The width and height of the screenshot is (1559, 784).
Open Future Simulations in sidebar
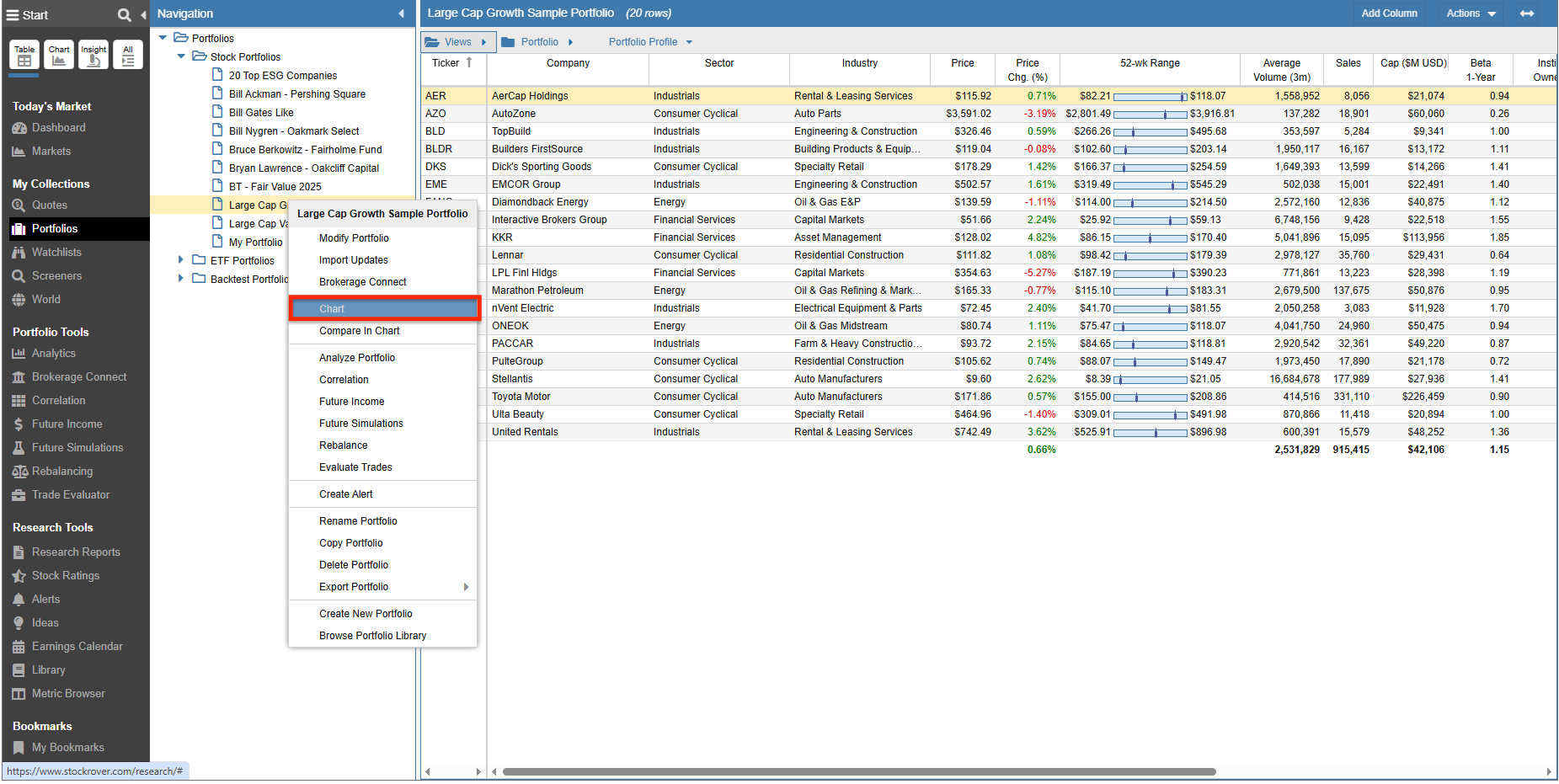[x=77, y=448]
